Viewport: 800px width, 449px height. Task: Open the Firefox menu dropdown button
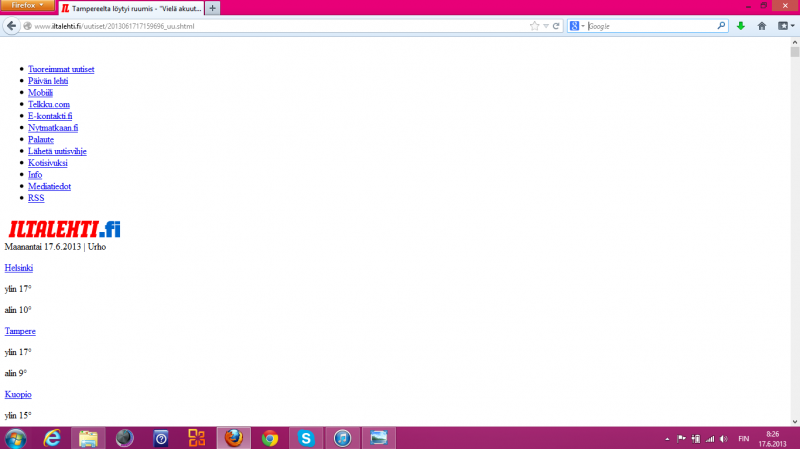point(27,6)
